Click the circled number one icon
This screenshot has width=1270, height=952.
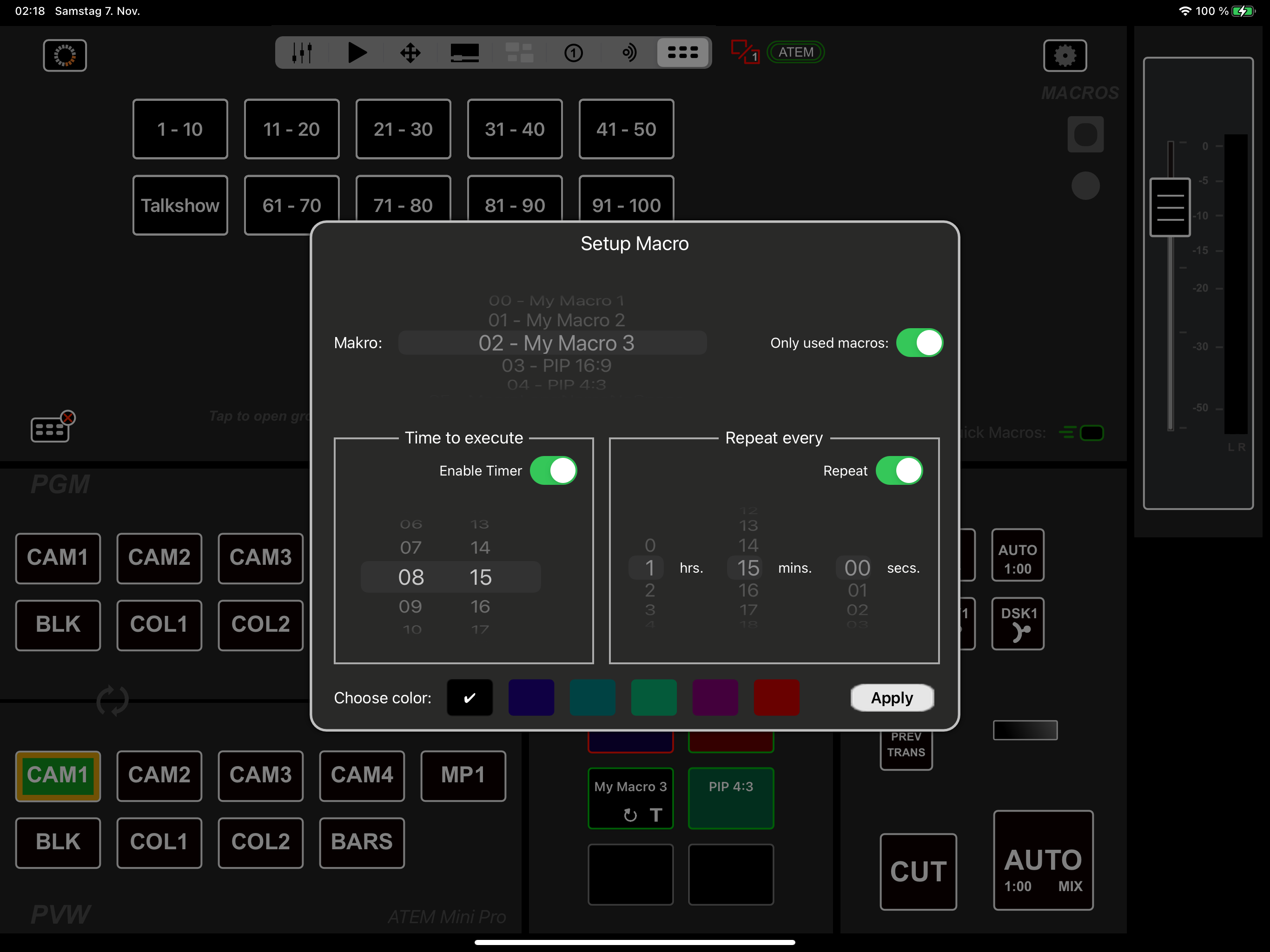(x=573, y=53)
